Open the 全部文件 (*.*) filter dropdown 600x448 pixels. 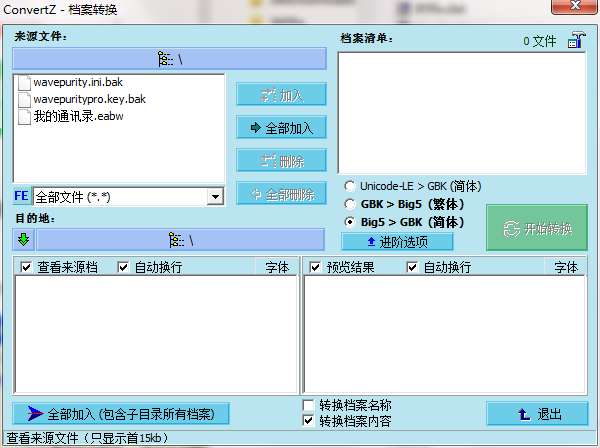(215, 197)
